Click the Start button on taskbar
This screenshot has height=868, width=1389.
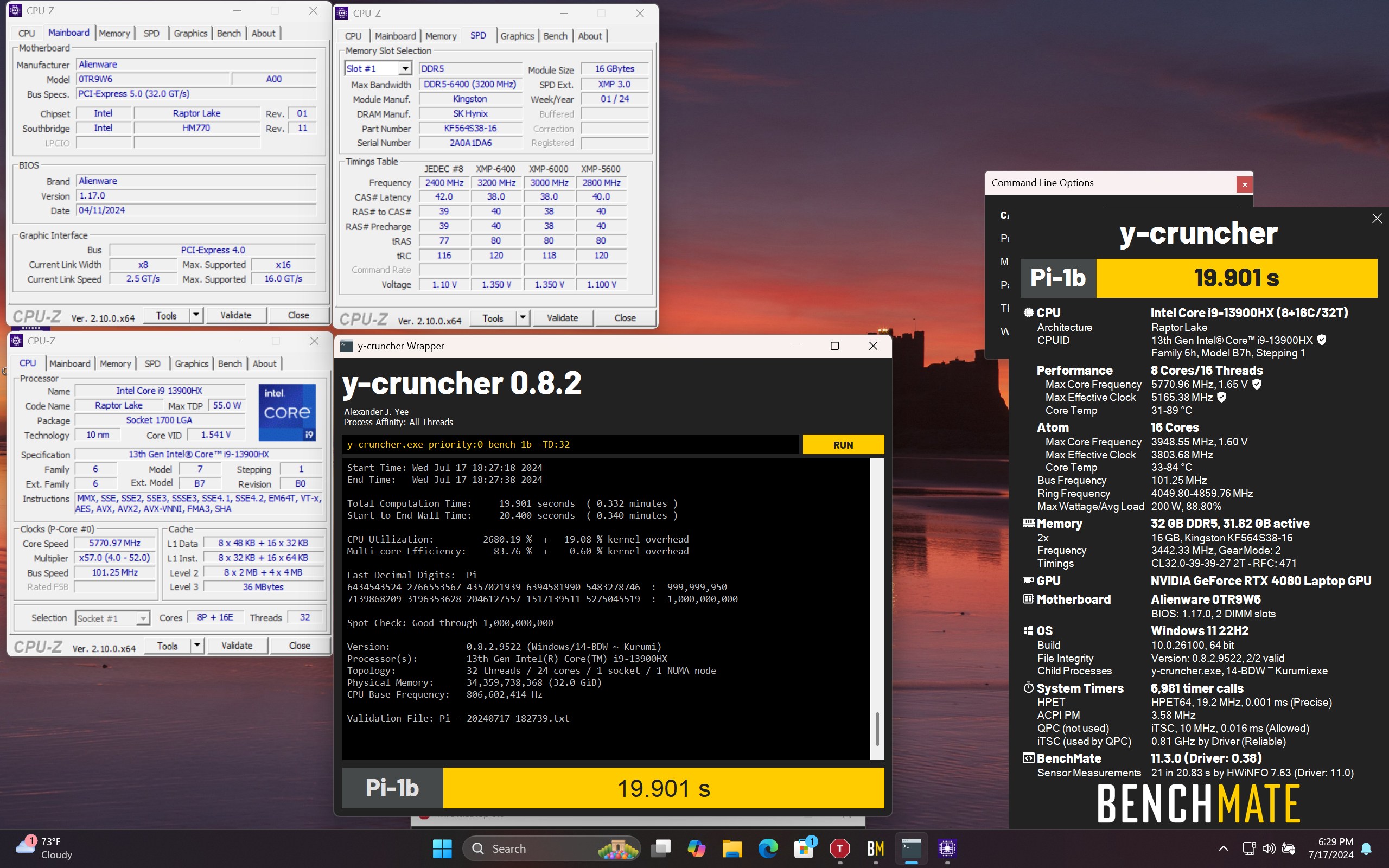tap(442, 848)
